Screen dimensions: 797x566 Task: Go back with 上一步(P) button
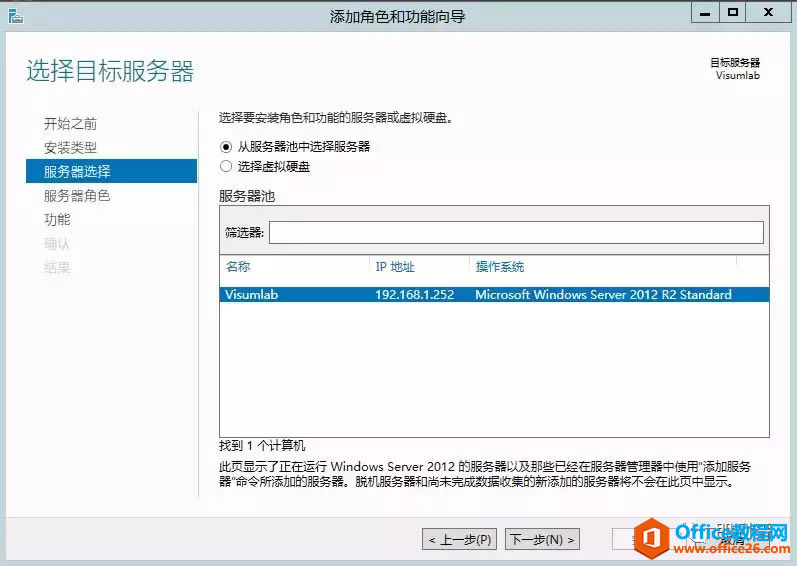460,539
